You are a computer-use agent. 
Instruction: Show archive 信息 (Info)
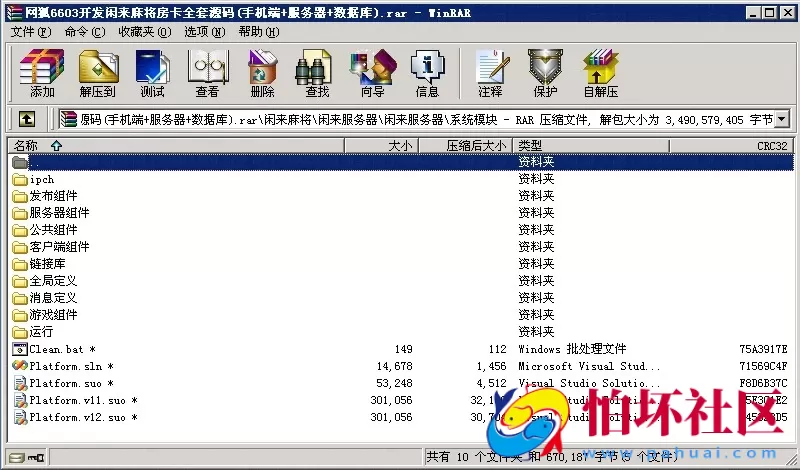427,73
